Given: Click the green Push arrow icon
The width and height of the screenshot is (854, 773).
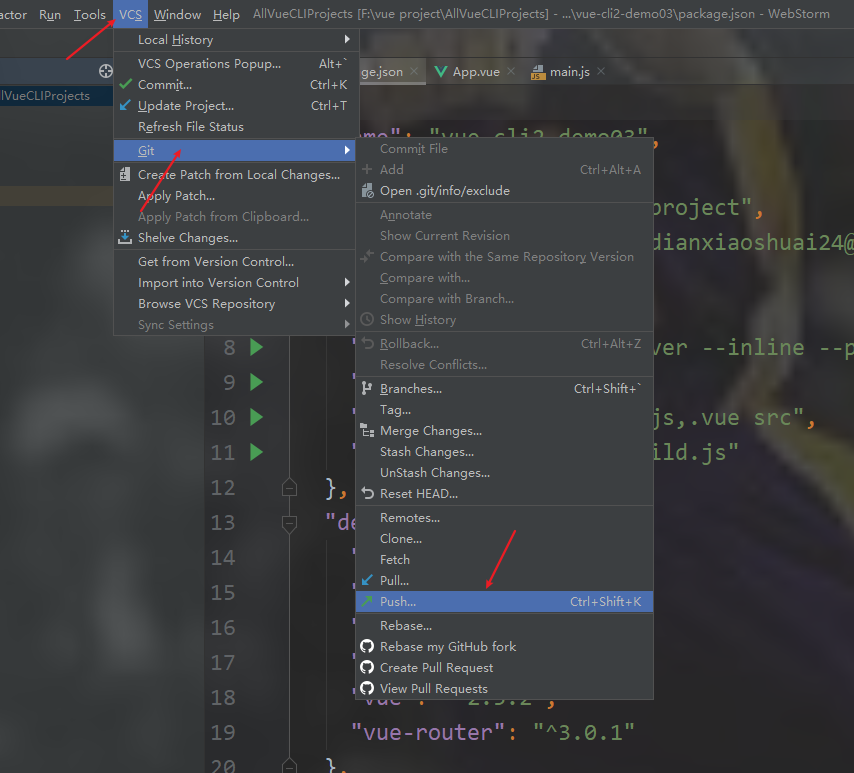Looking at the screenshot, I should click(368, 601).
